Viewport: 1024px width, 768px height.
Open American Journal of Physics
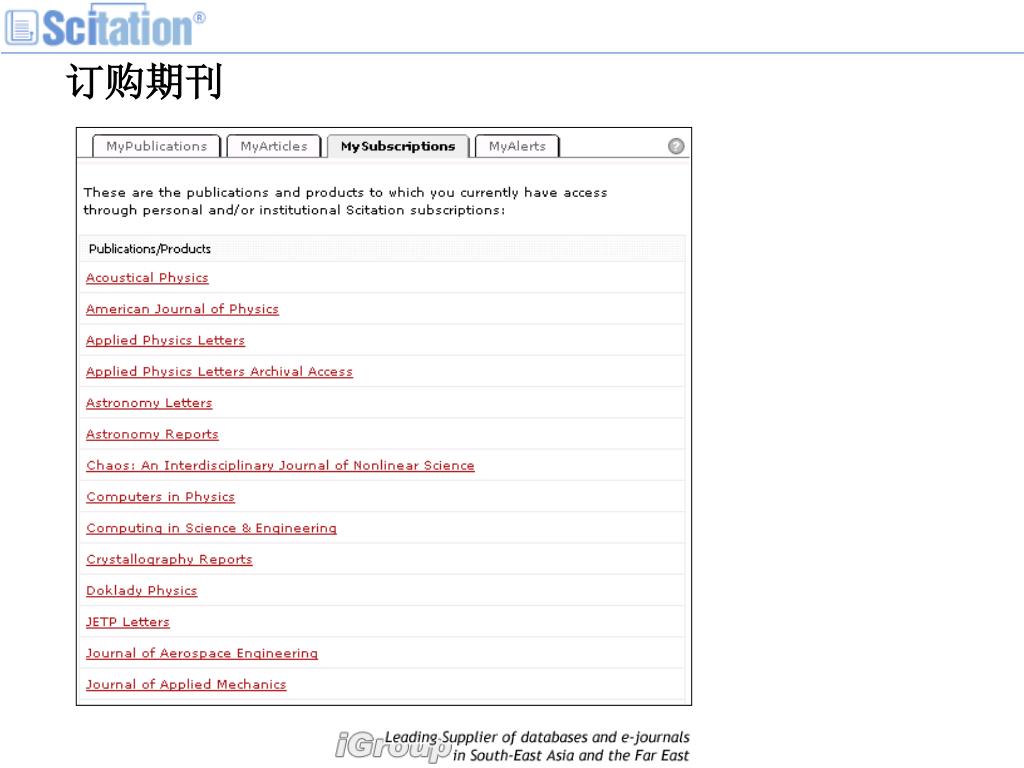182,309
